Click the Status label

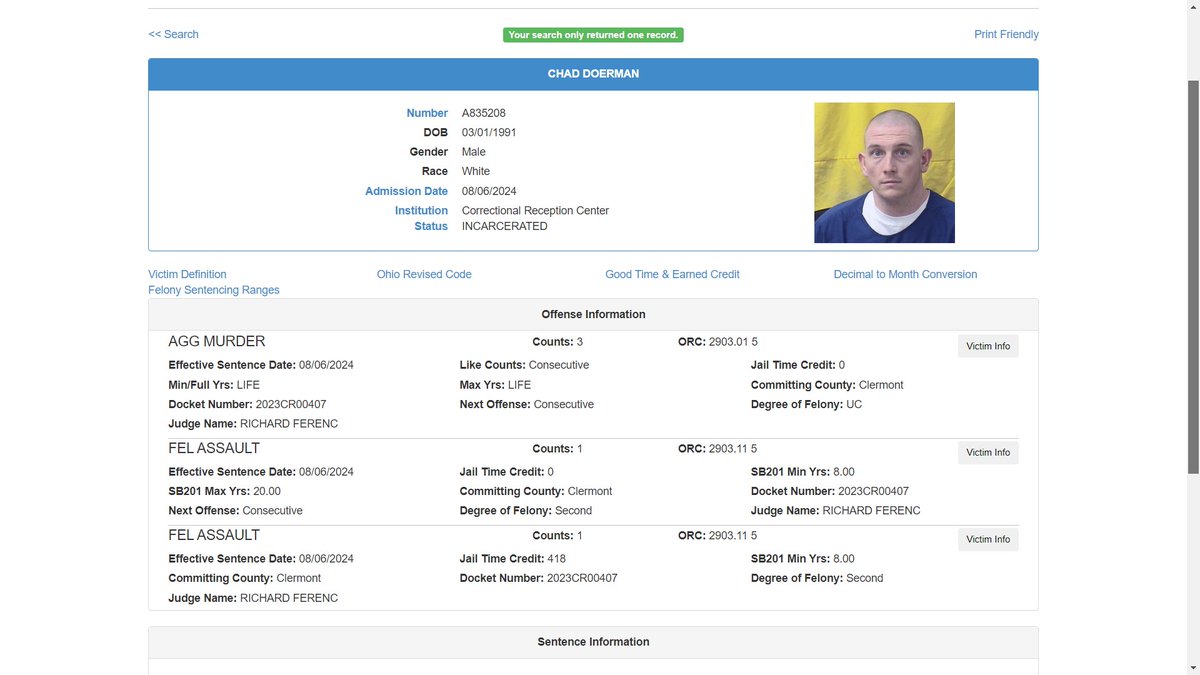[431, 226]
